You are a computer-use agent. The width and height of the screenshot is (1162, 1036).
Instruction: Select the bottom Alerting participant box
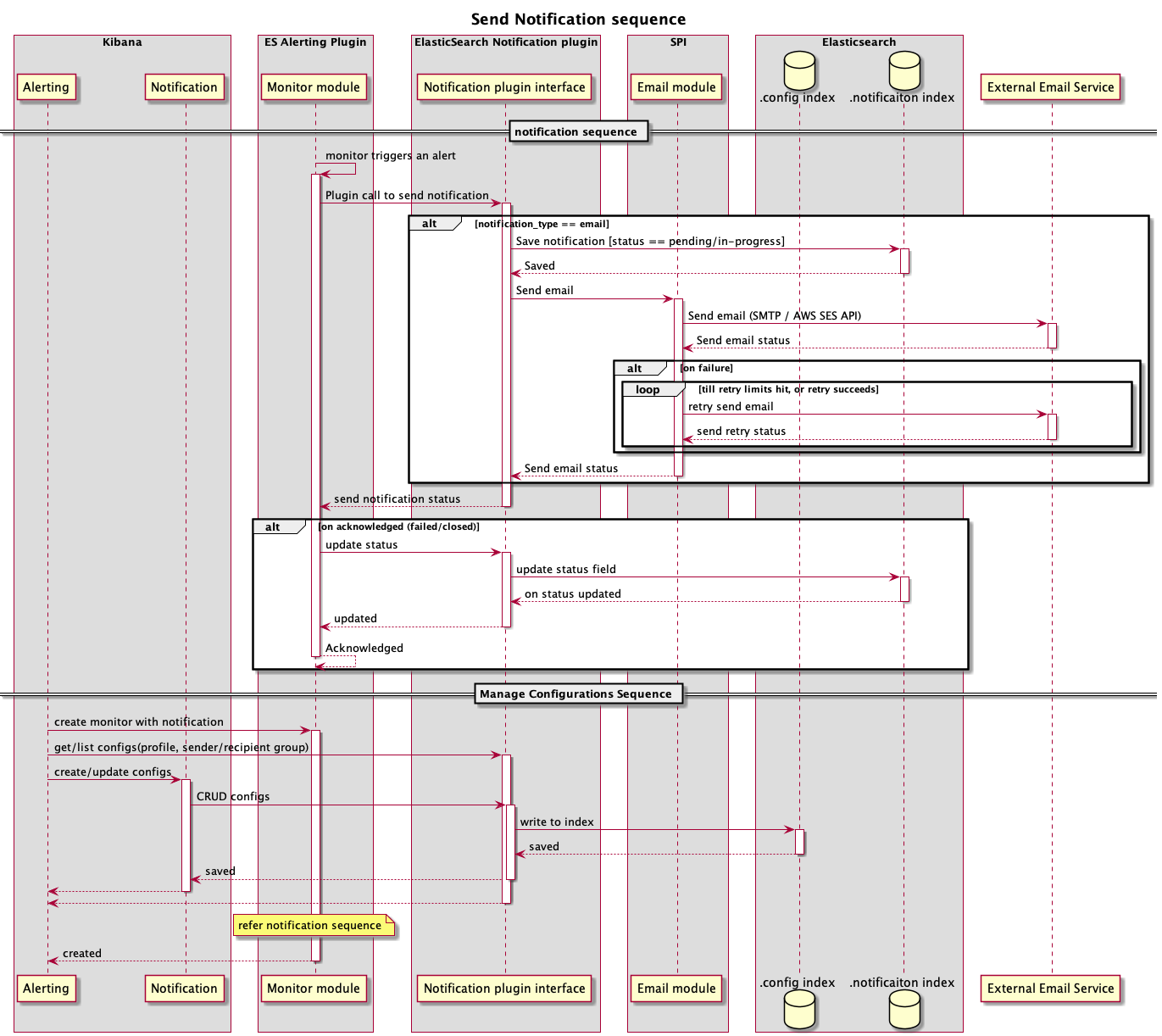point(47,989)
